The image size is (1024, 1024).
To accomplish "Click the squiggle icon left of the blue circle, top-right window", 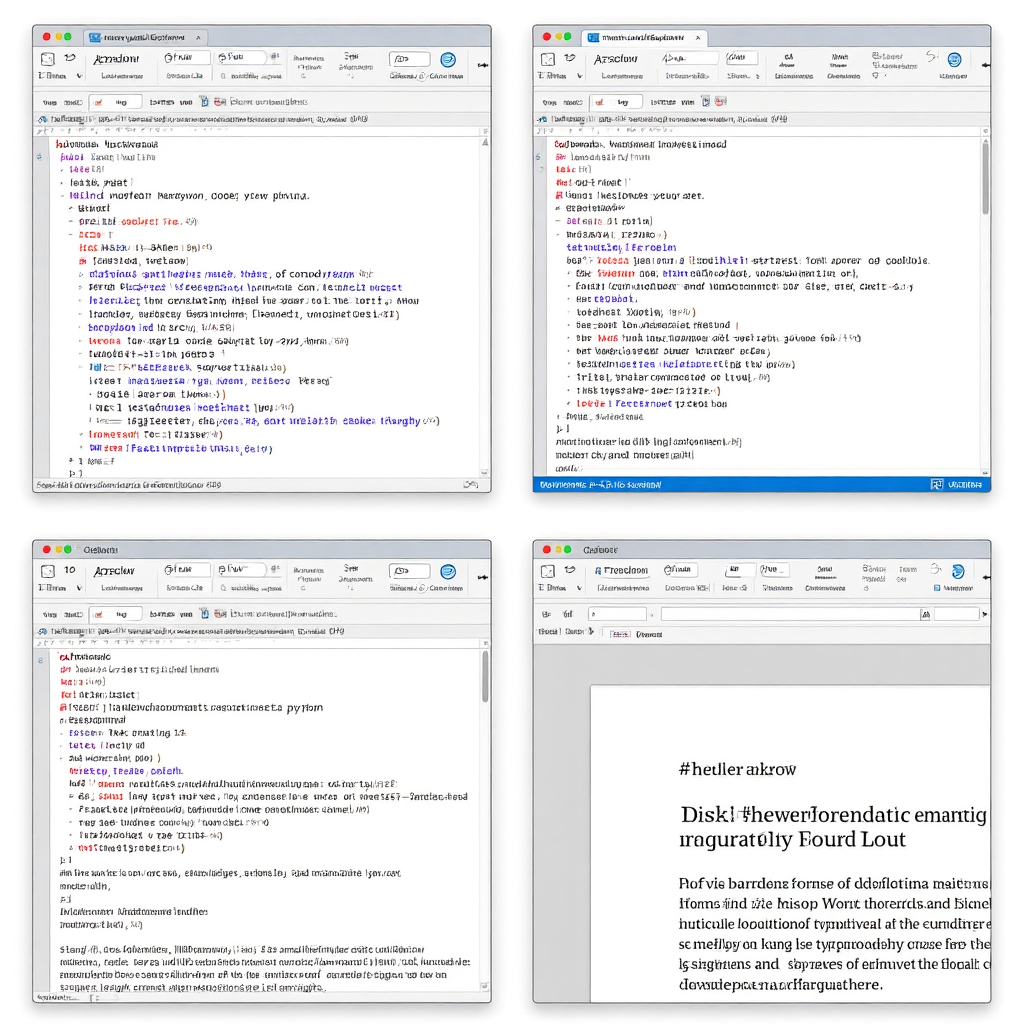I will pos(931,57).
